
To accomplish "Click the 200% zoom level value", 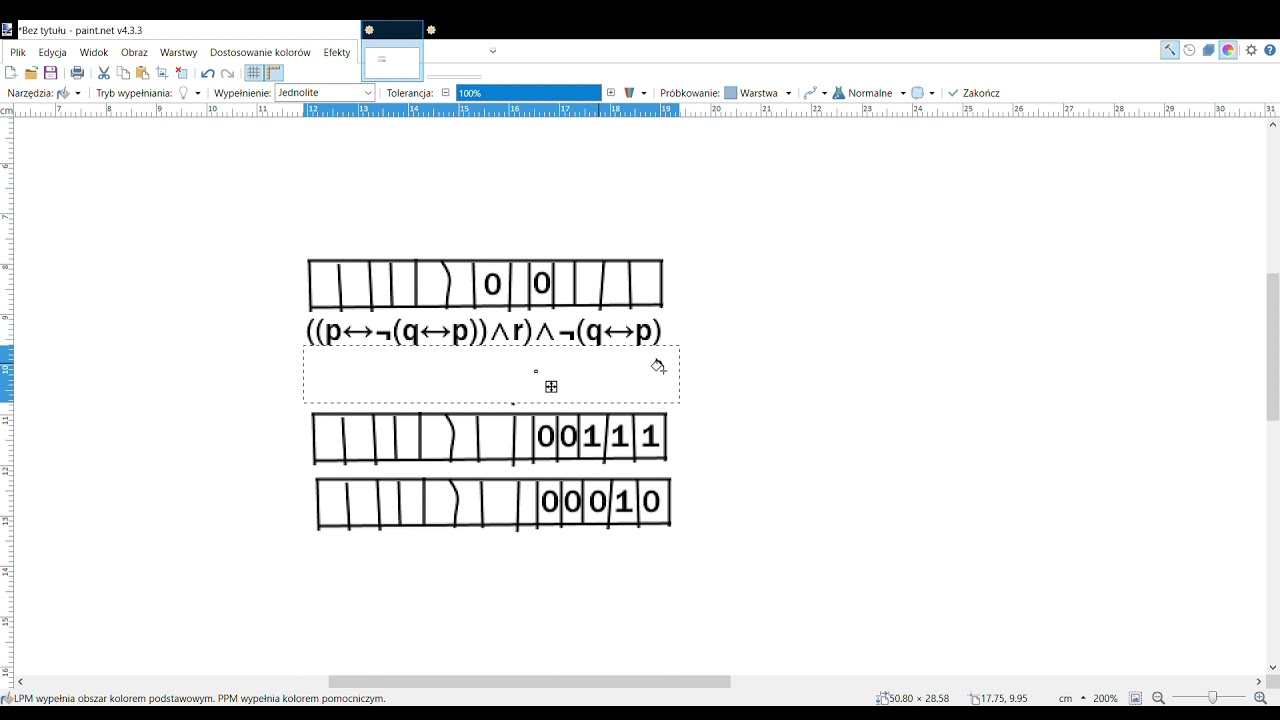I will [x=1105, y=698].
